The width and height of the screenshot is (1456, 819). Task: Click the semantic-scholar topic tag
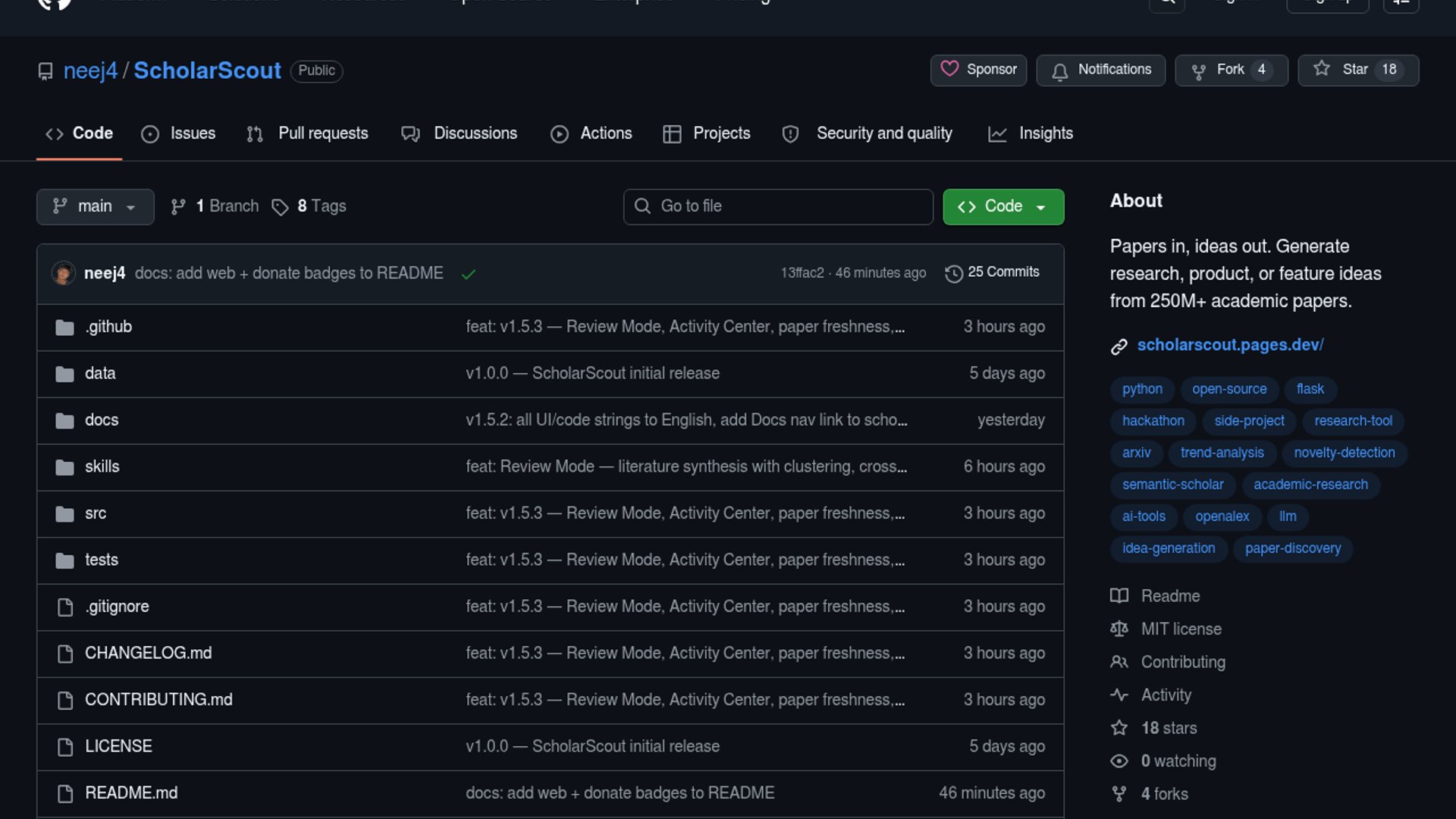click(x=1172, y=485)
